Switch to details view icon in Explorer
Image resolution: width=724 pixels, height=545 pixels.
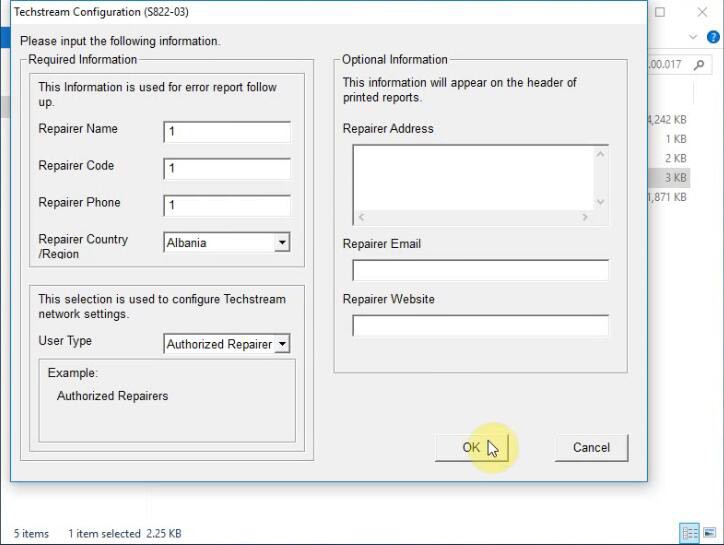(x=690, y=533)
